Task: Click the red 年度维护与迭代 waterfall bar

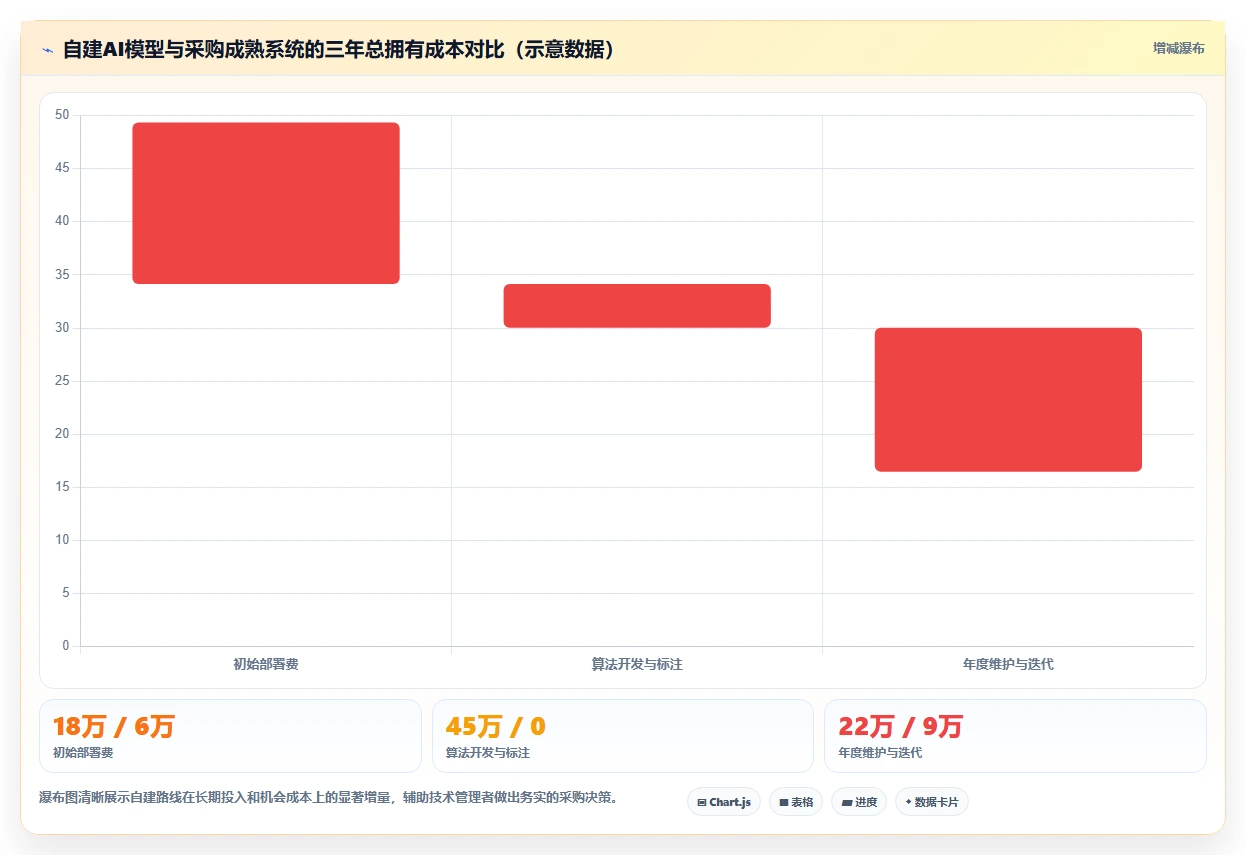Action: (x=1008, y=400)
